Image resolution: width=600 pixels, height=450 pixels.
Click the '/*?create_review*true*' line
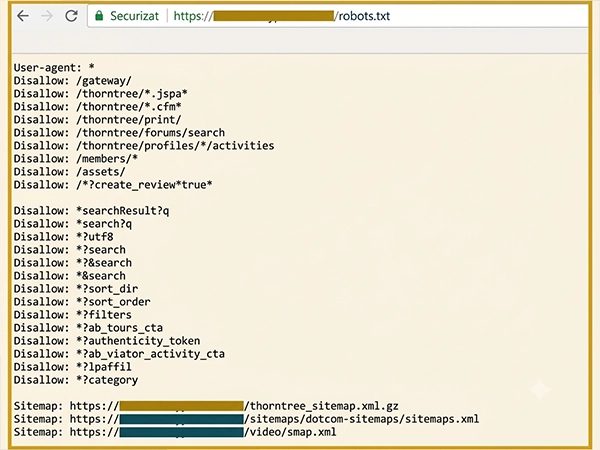click(113, 185)
